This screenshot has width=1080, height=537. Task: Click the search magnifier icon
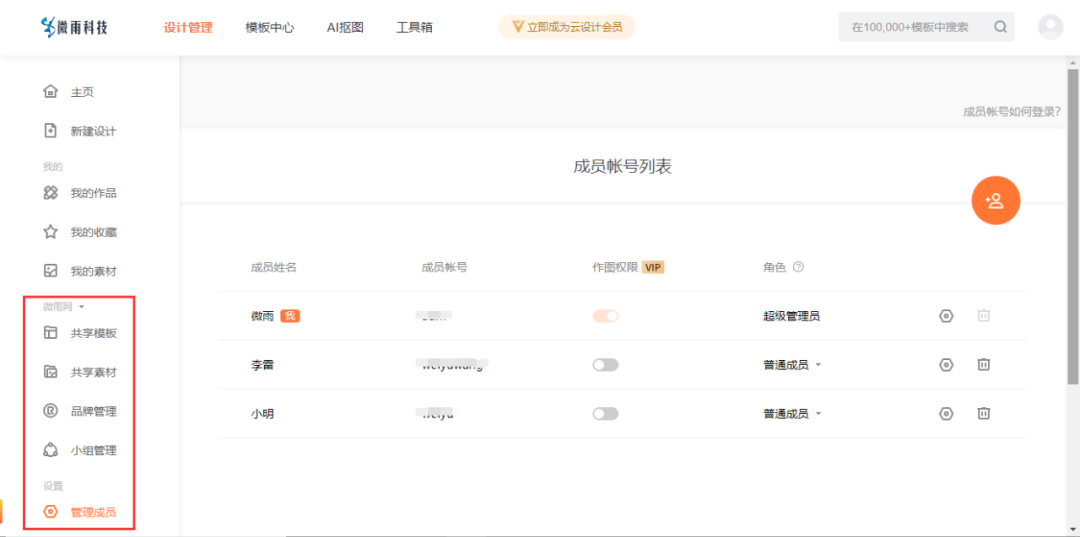tap(1000, 27)
